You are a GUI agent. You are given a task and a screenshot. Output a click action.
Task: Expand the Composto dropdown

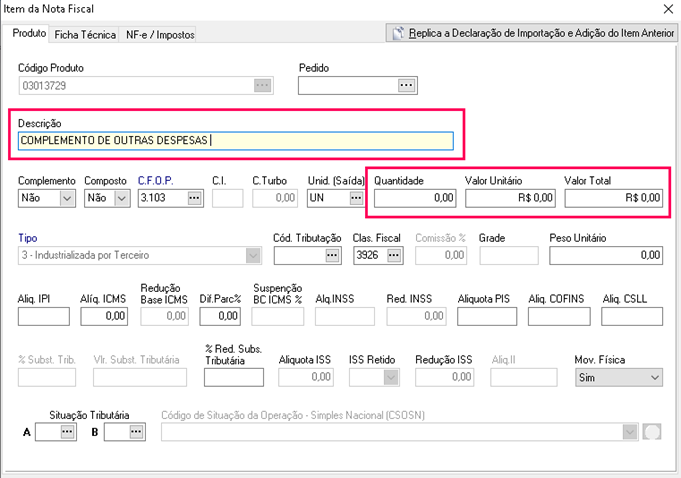(121, 198)
